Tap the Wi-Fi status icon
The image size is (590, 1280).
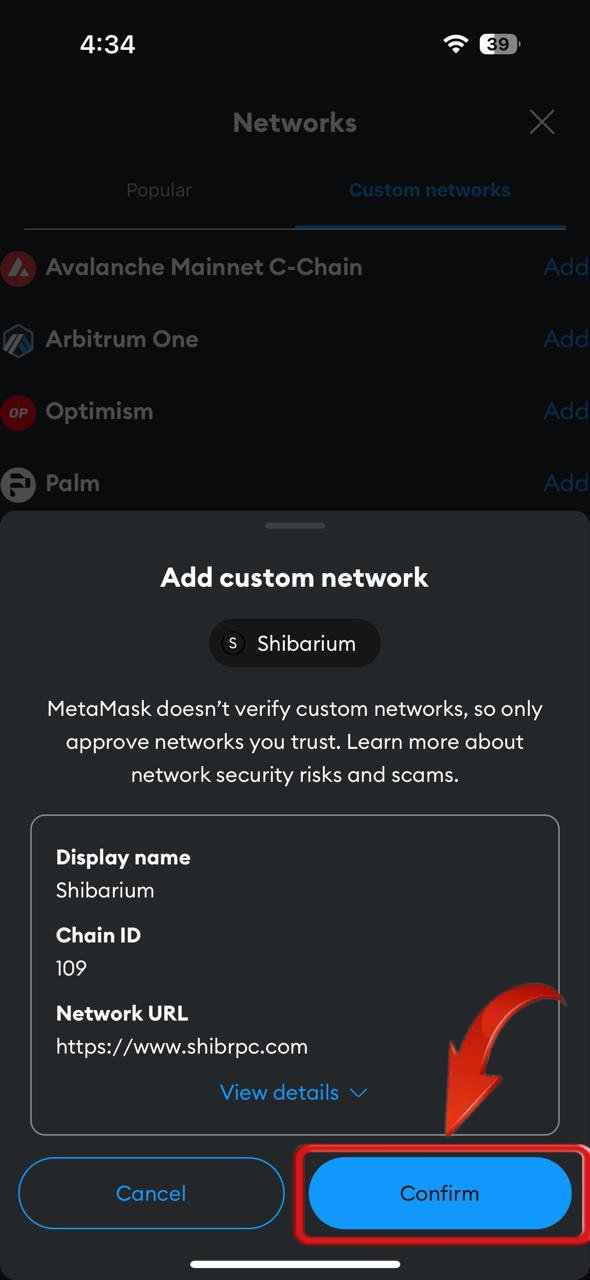pyautogui.click(x=457, y=44)
